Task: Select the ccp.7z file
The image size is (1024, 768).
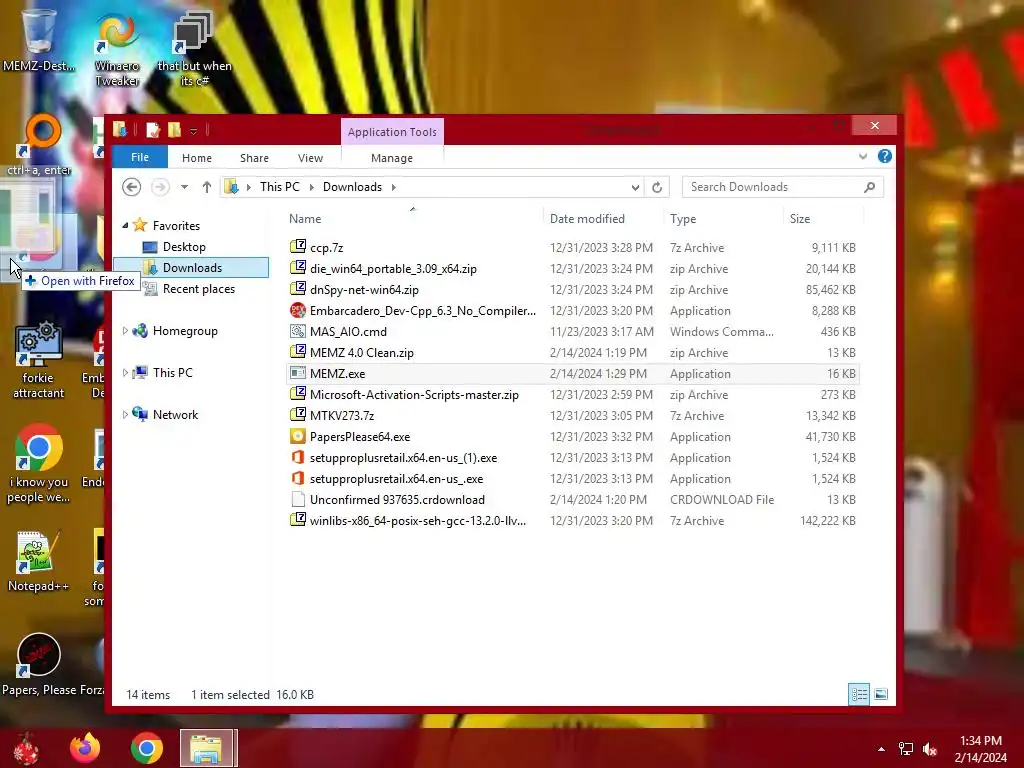Action: click(x=573, y=248)
